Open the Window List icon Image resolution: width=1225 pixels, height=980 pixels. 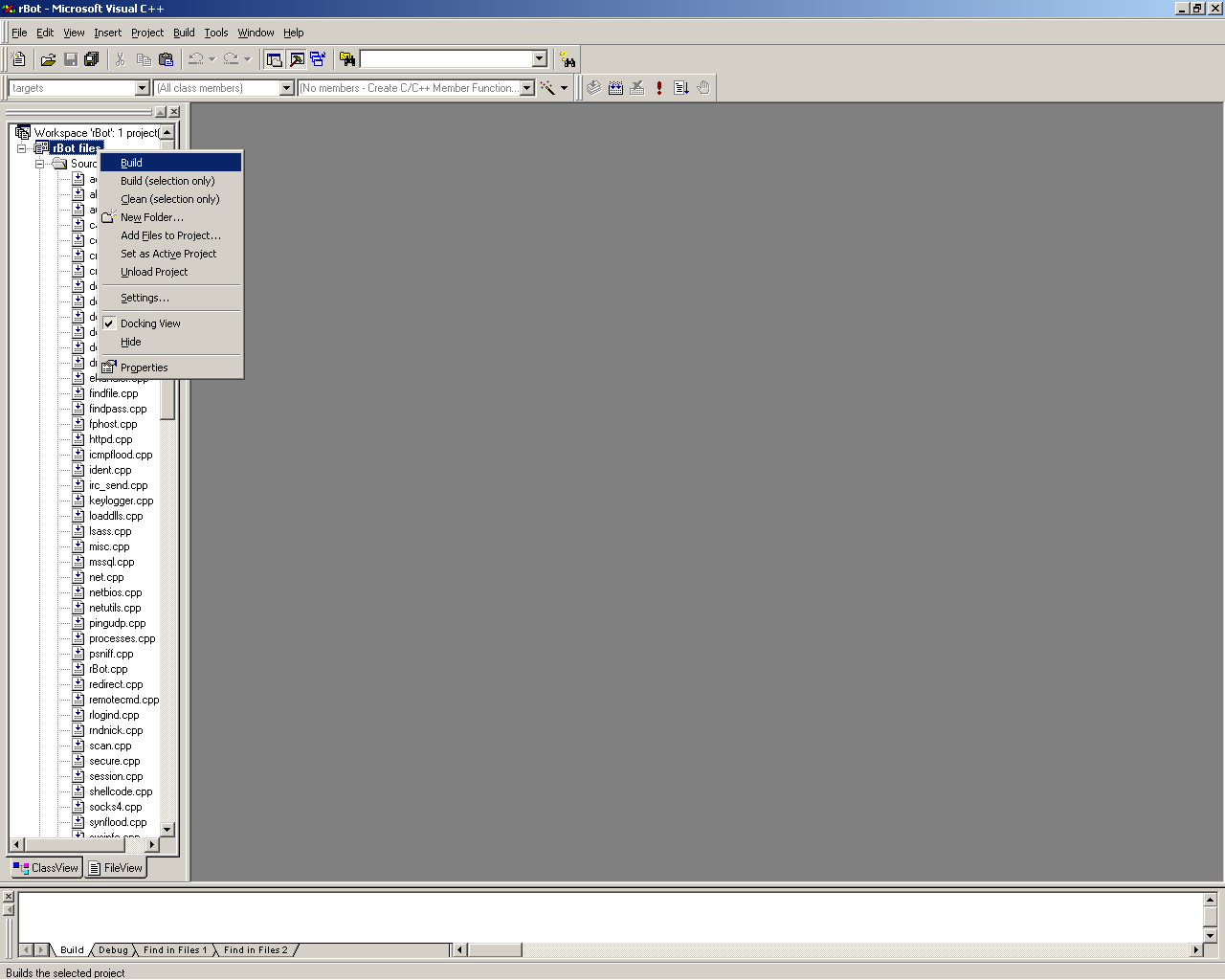[318, 59]
